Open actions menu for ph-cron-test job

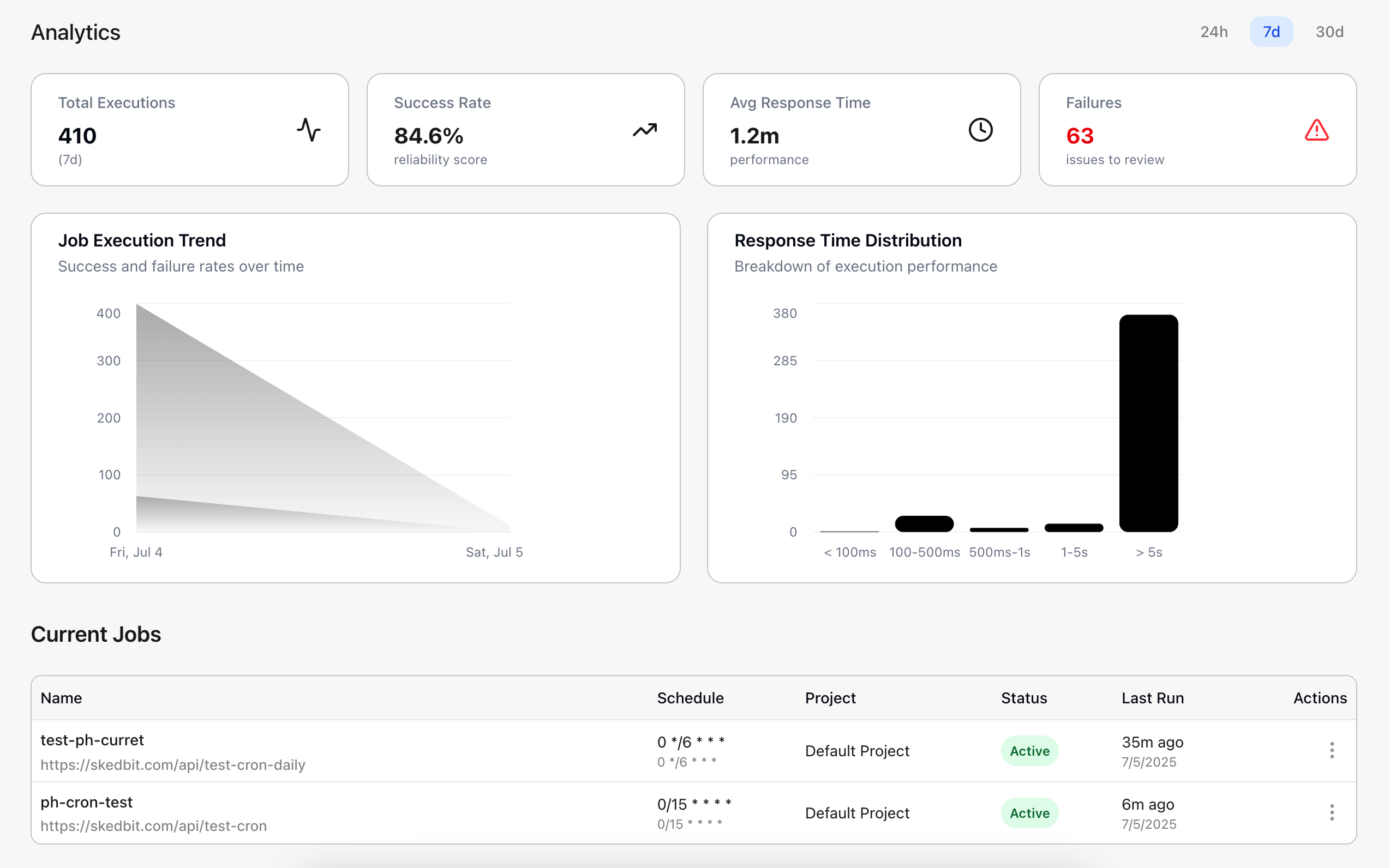pyautogui.click(x=1332, y=812)
